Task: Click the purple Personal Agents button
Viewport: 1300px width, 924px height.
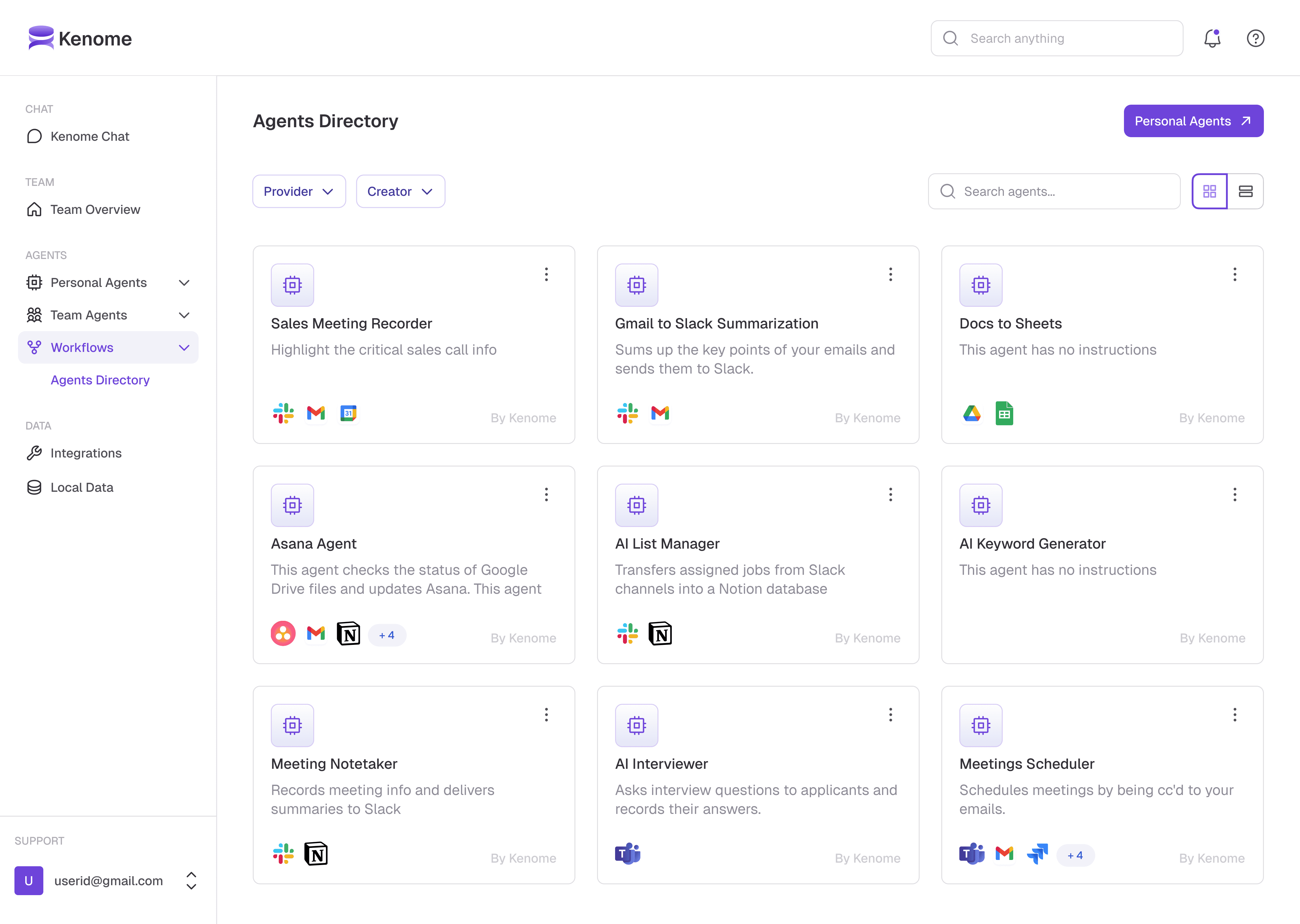Action: pyautogui.click(x=1193, y=121)
